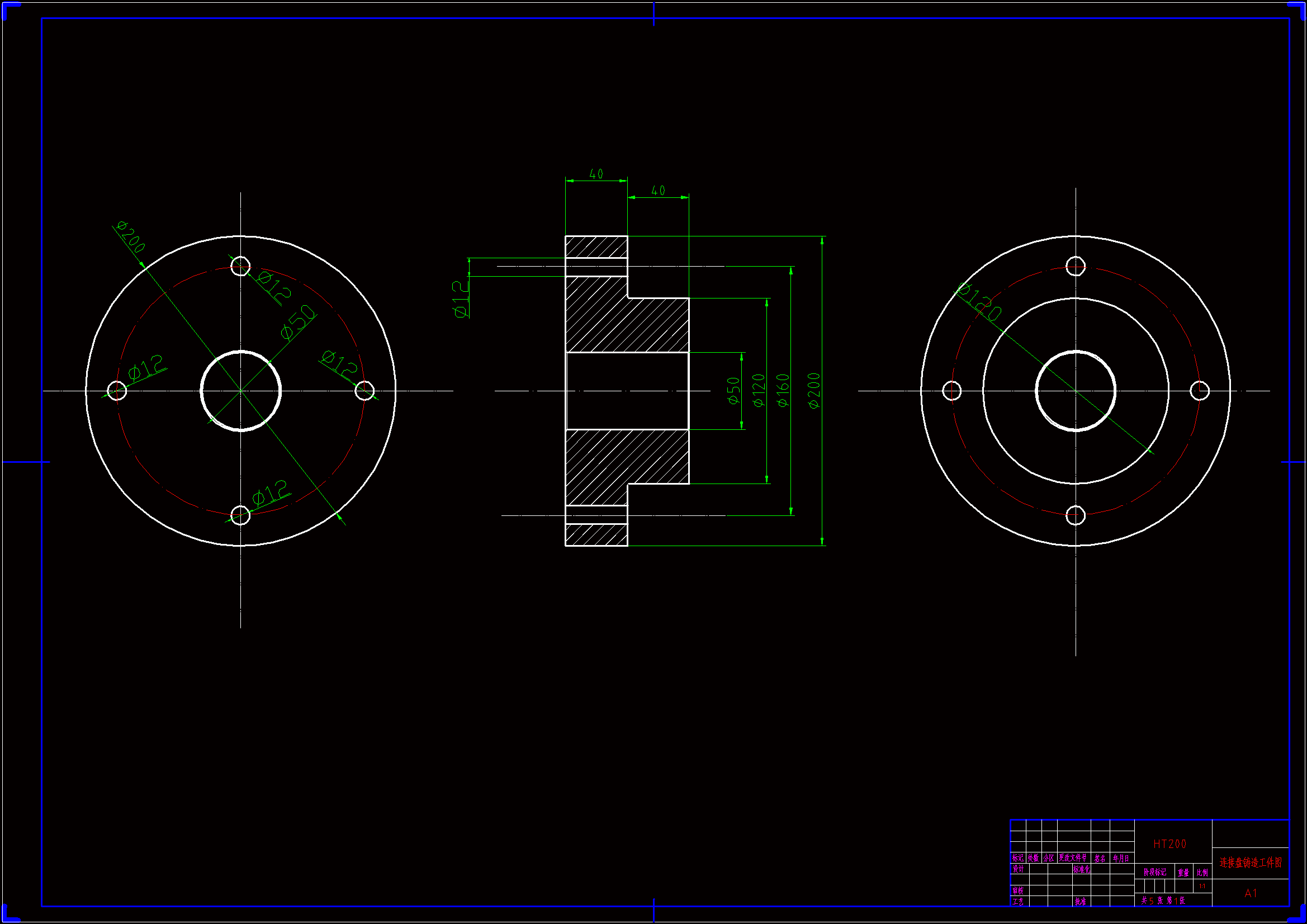Select the 阶段标记 header cell
1307x924 pixels.
tap(1155, 872)
